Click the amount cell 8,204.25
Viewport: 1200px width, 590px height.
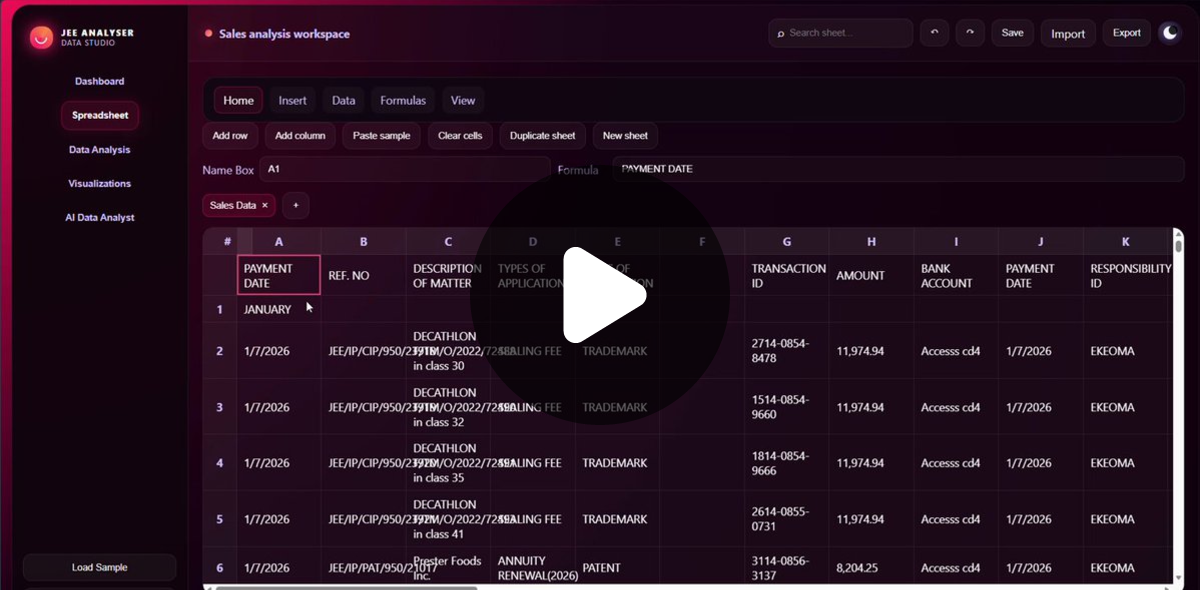871,567
